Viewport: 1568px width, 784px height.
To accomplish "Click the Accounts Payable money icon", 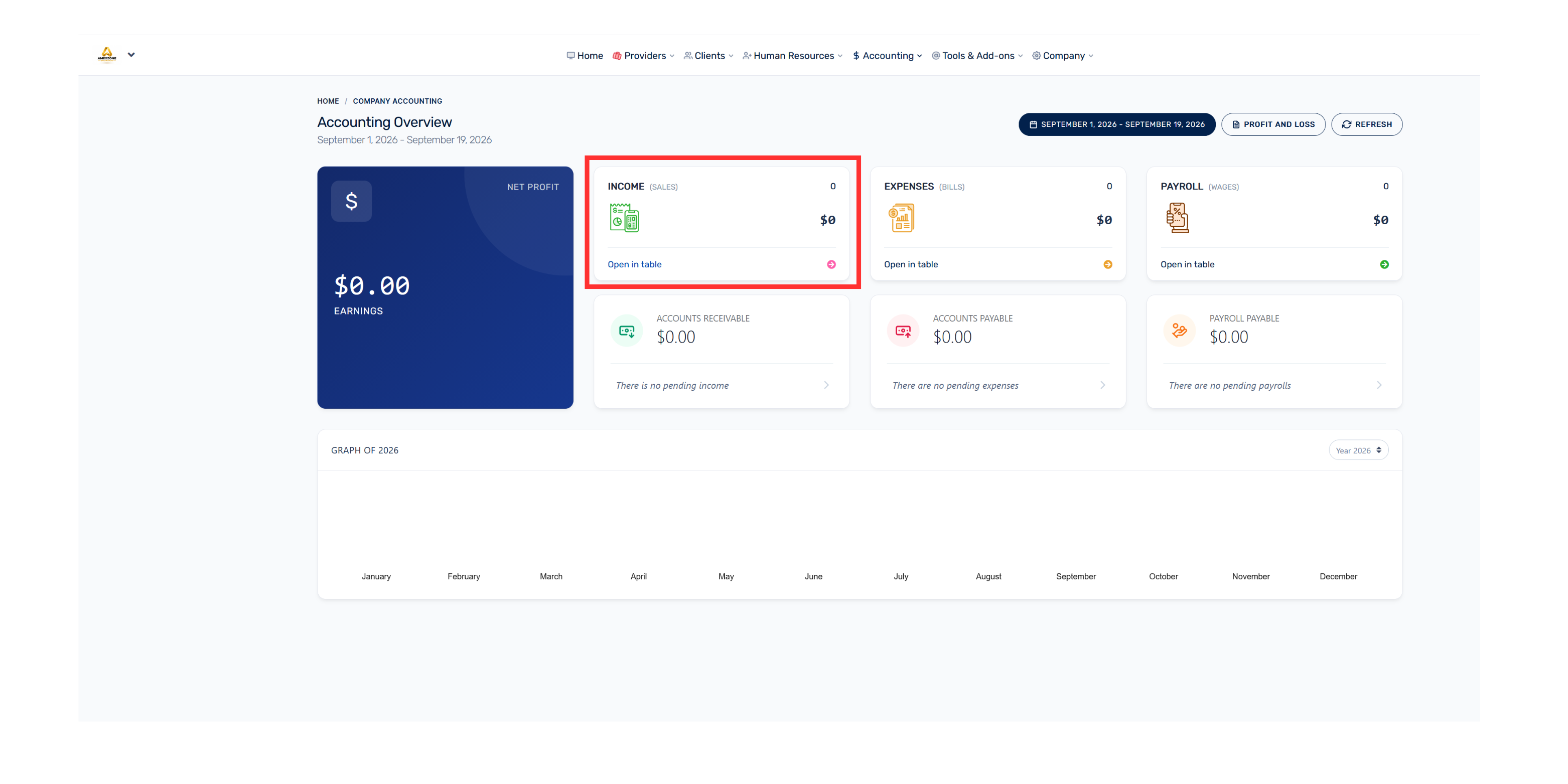I will pos(903,331).
